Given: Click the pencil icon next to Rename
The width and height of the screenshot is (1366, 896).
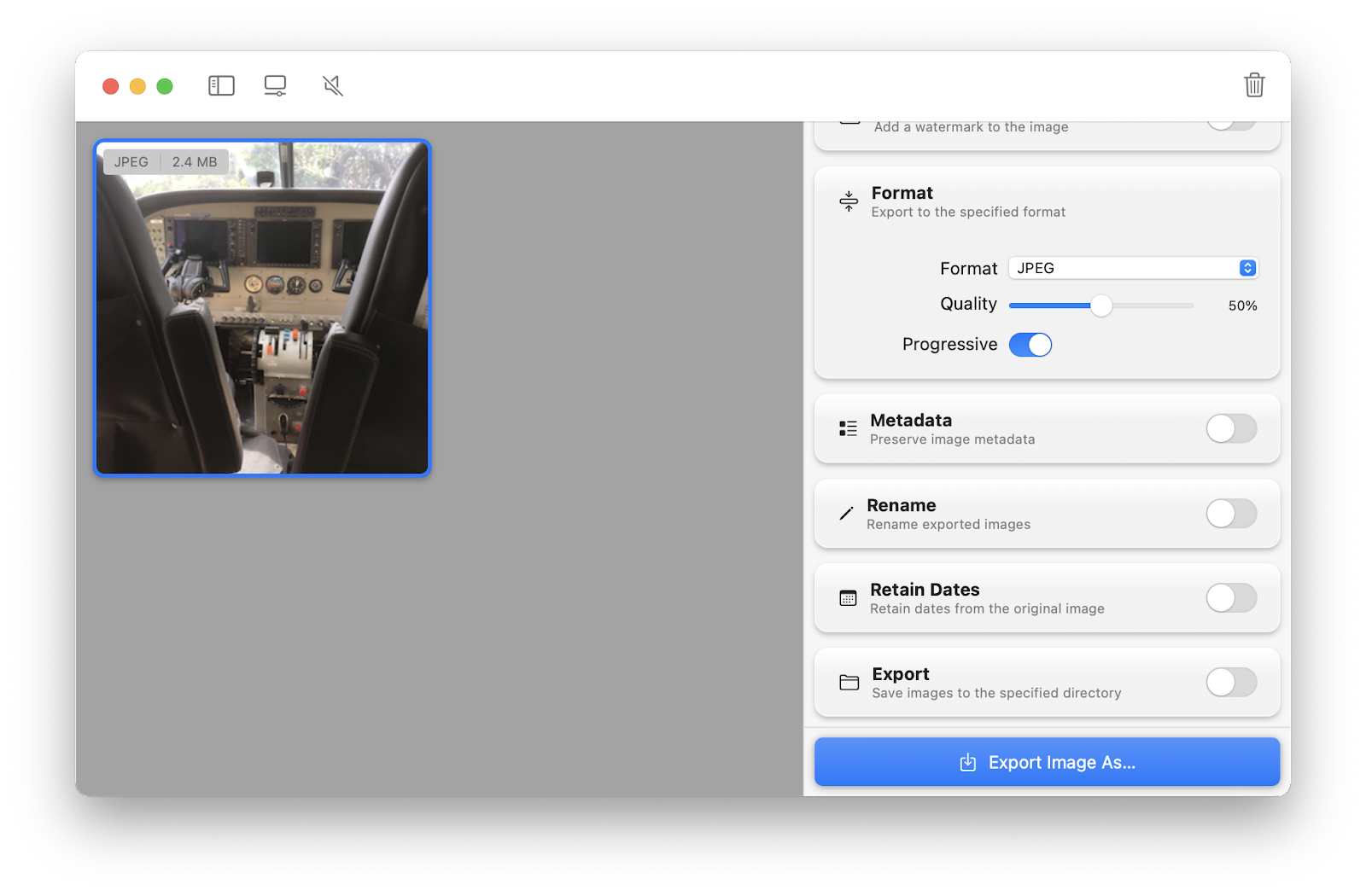Looking at the screenshot, I should (x=845, y=513).
